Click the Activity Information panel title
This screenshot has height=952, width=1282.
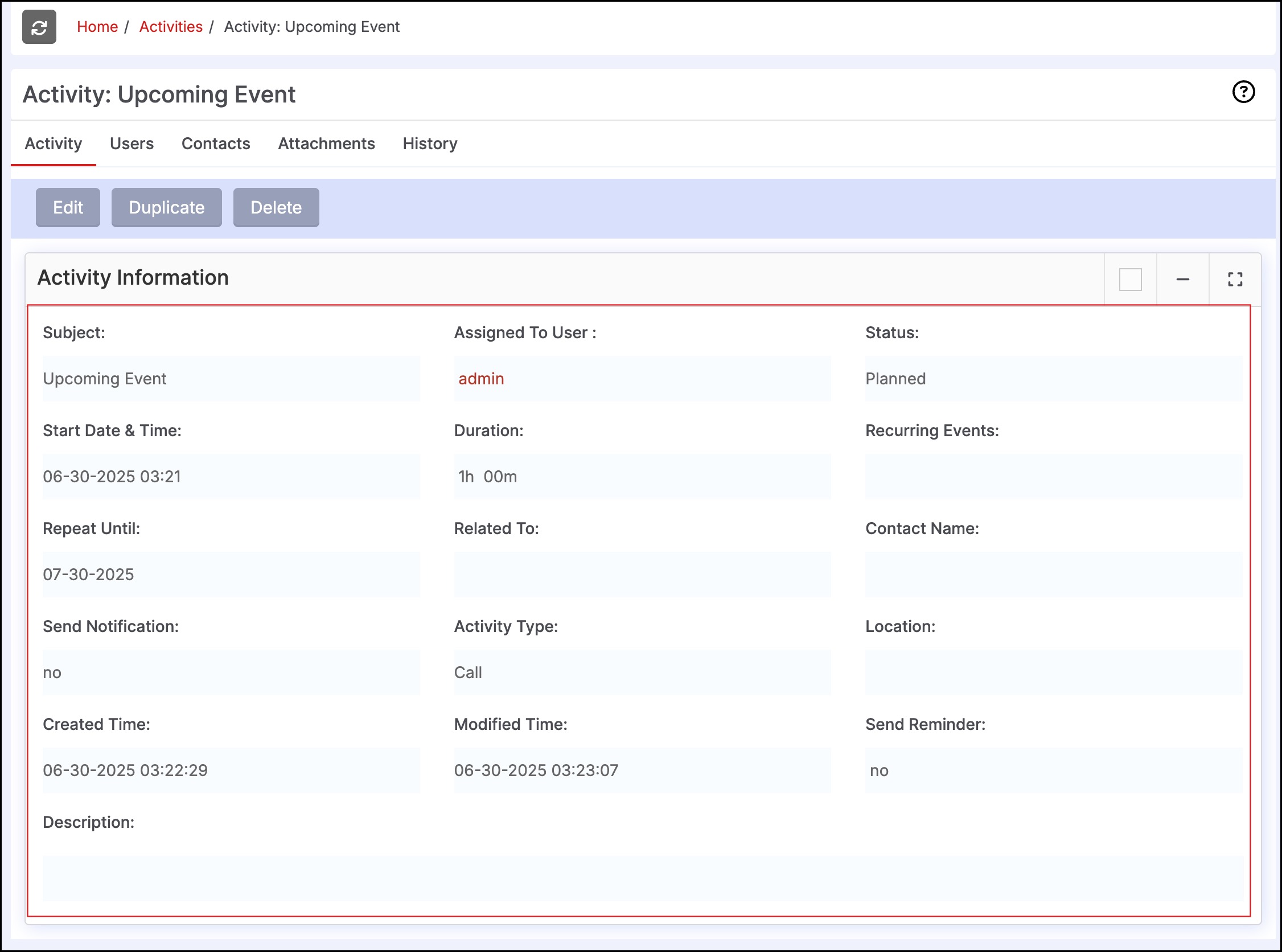[133, 278]
